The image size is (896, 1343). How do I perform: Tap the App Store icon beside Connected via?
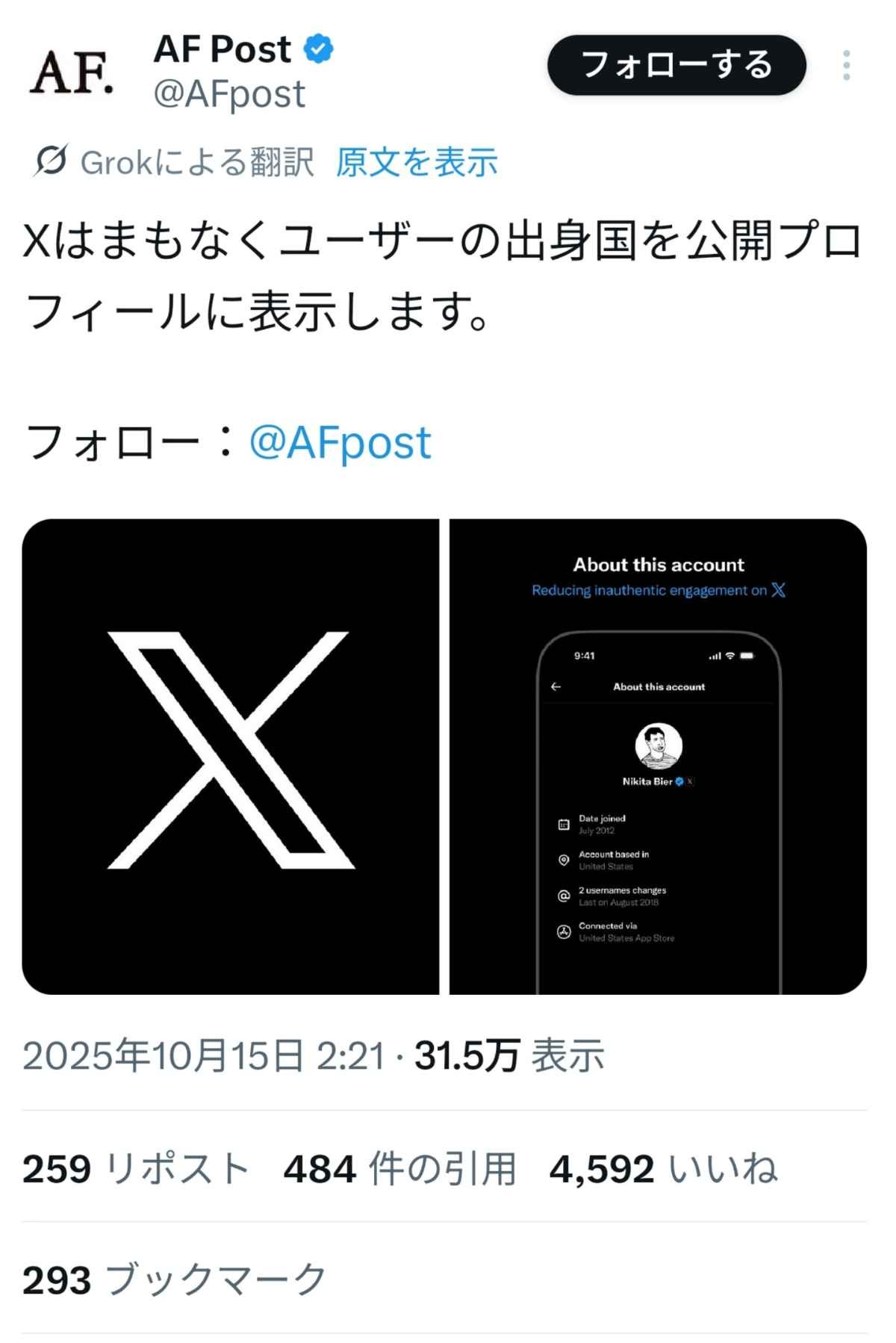pos(564,931)
